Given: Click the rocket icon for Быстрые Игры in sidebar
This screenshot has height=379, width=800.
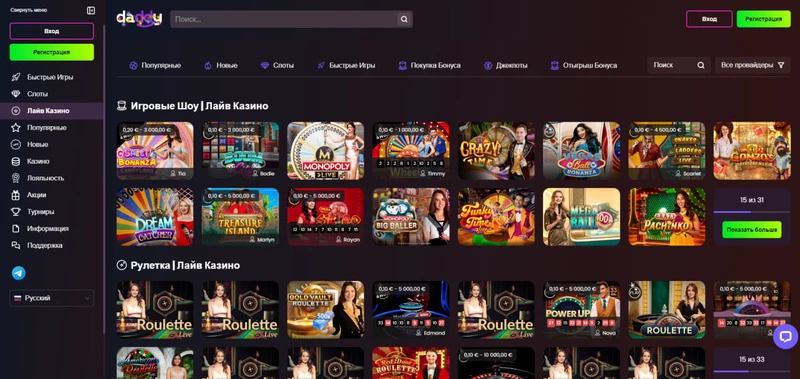Looking at the screenshot, I should tap(16, 77).
